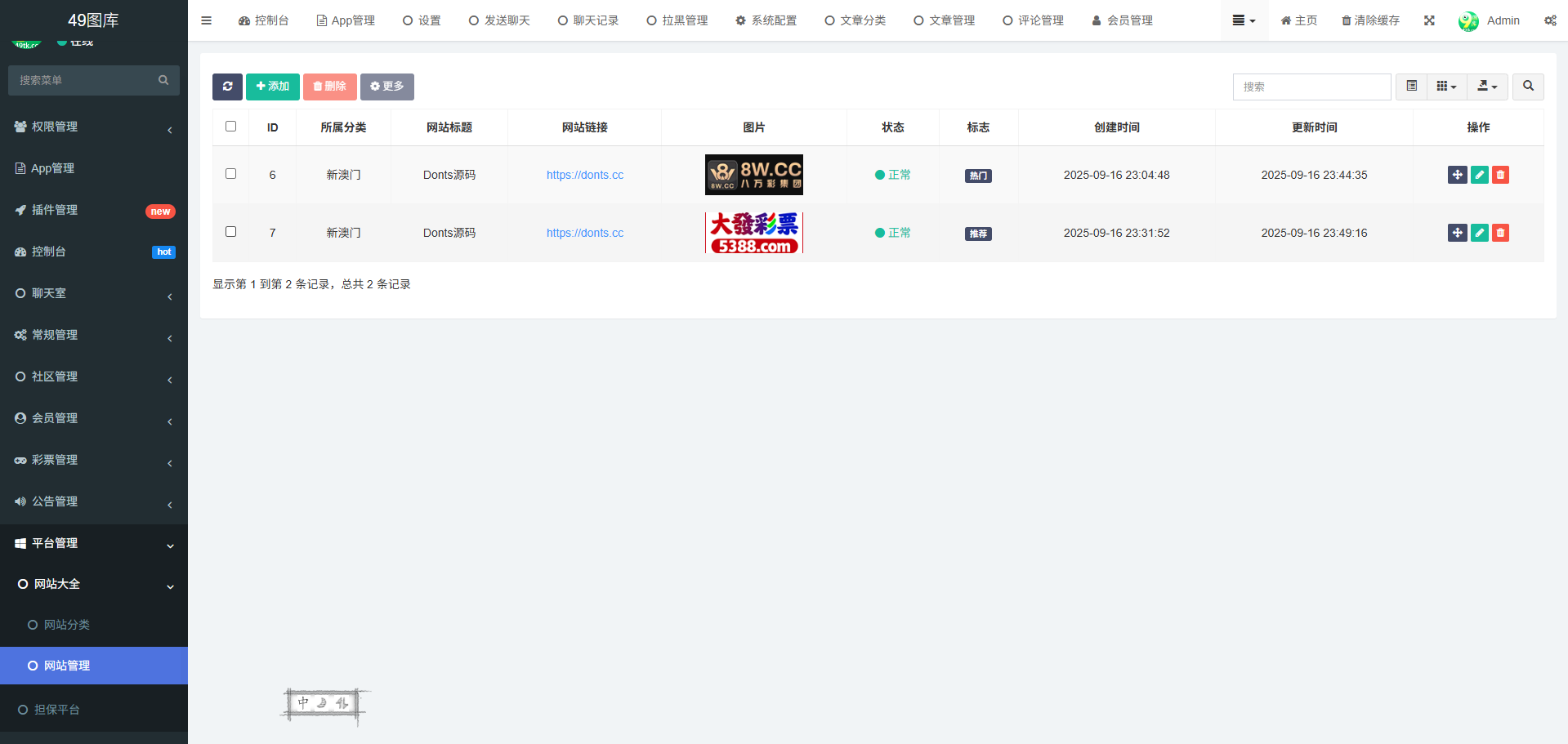Click the refresh icon button in toolbar
Screen dimensions: 1568x744
click(227, 87)
